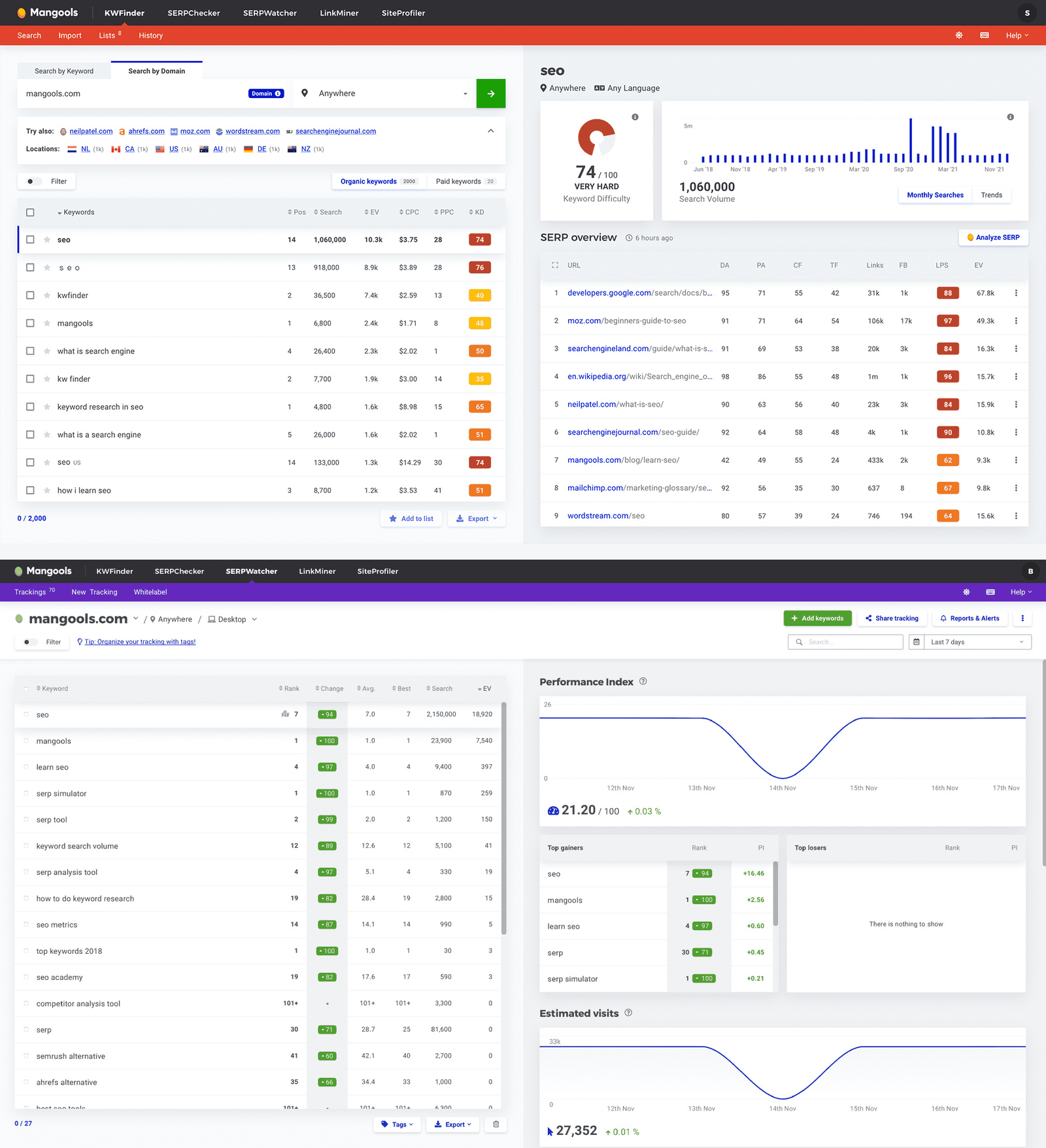Open the Tags dropdown in SERPWatcher

click(397, 1124)
